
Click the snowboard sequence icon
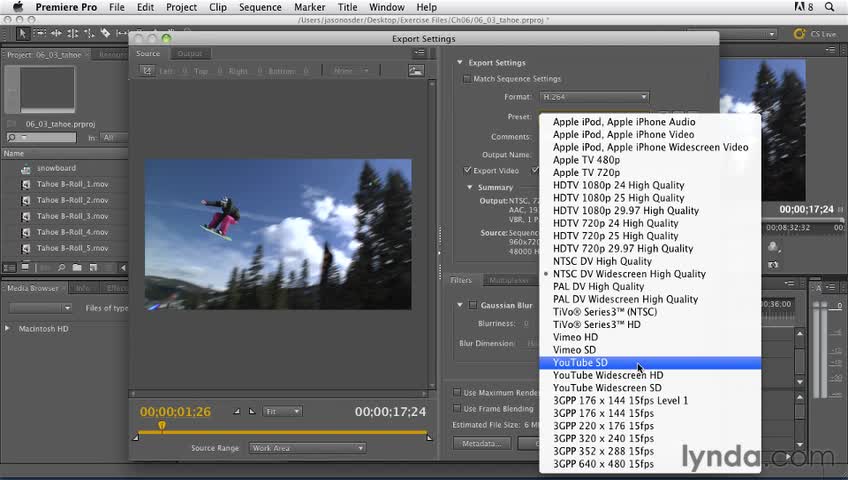pyautogui.click(x=25, y=169)
